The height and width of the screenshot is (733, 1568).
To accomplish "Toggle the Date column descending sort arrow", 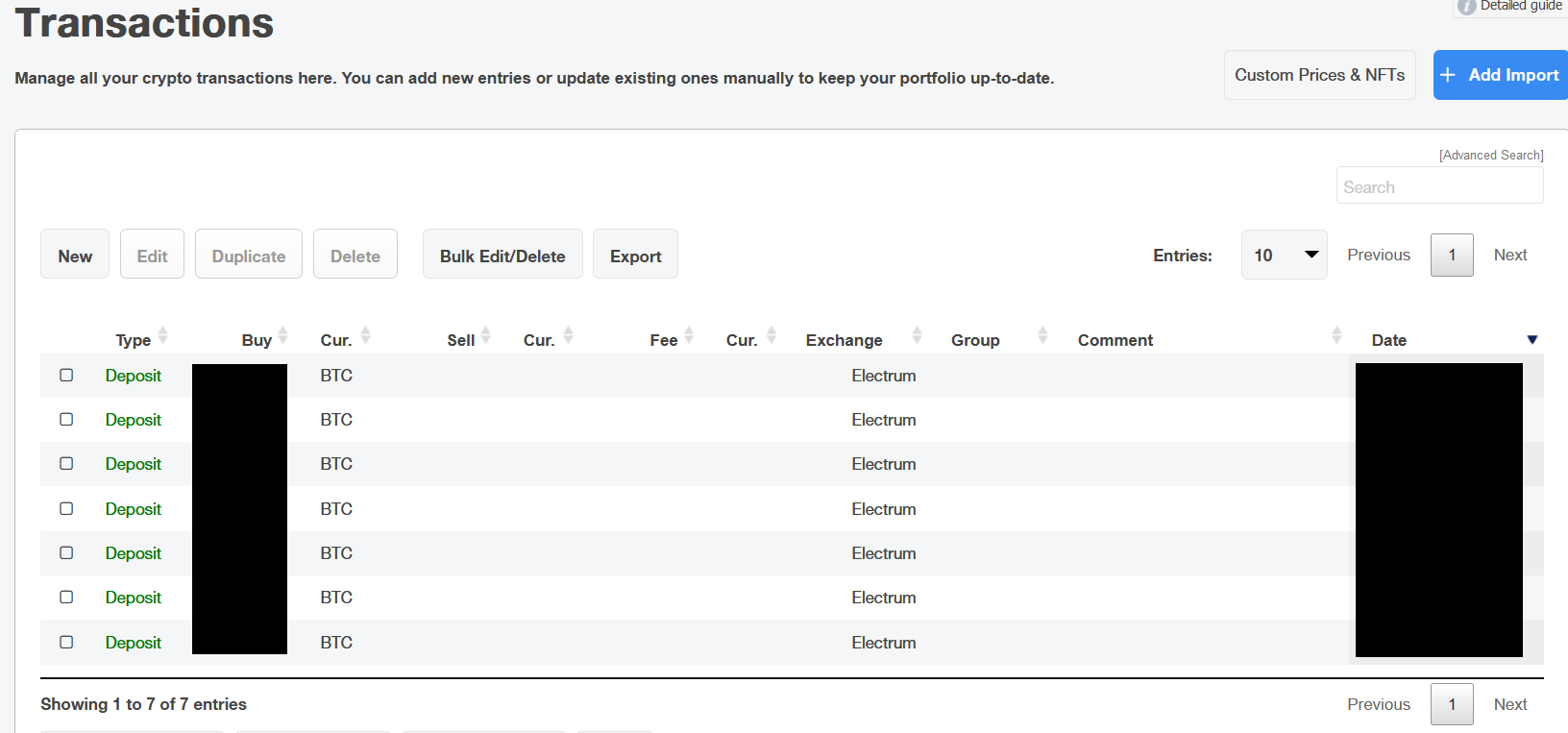I will [1532, 339].
